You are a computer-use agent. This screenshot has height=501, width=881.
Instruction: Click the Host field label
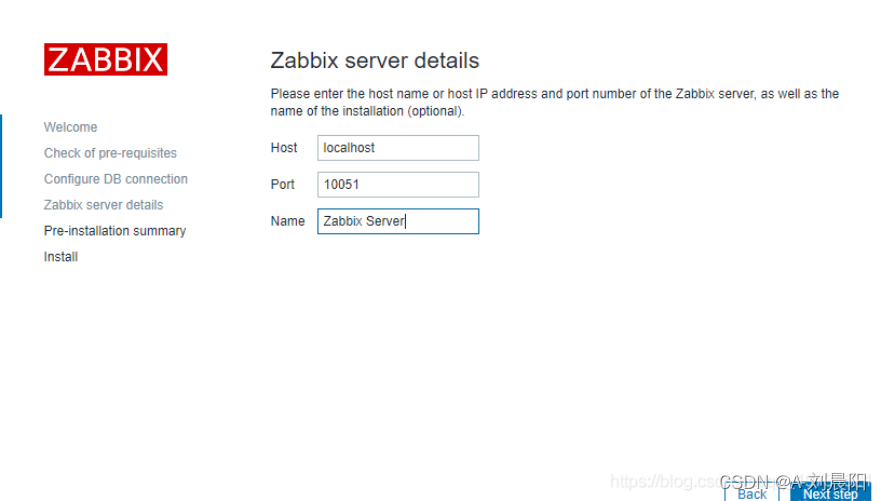click(284, 148)
